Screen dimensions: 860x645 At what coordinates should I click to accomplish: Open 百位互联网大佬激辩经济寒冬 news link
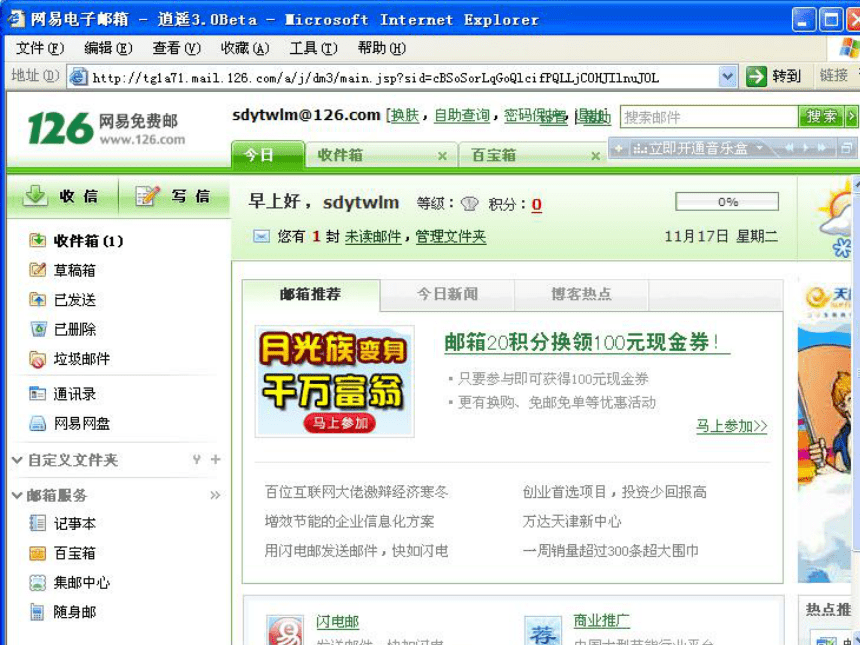(x=357, y=492)
